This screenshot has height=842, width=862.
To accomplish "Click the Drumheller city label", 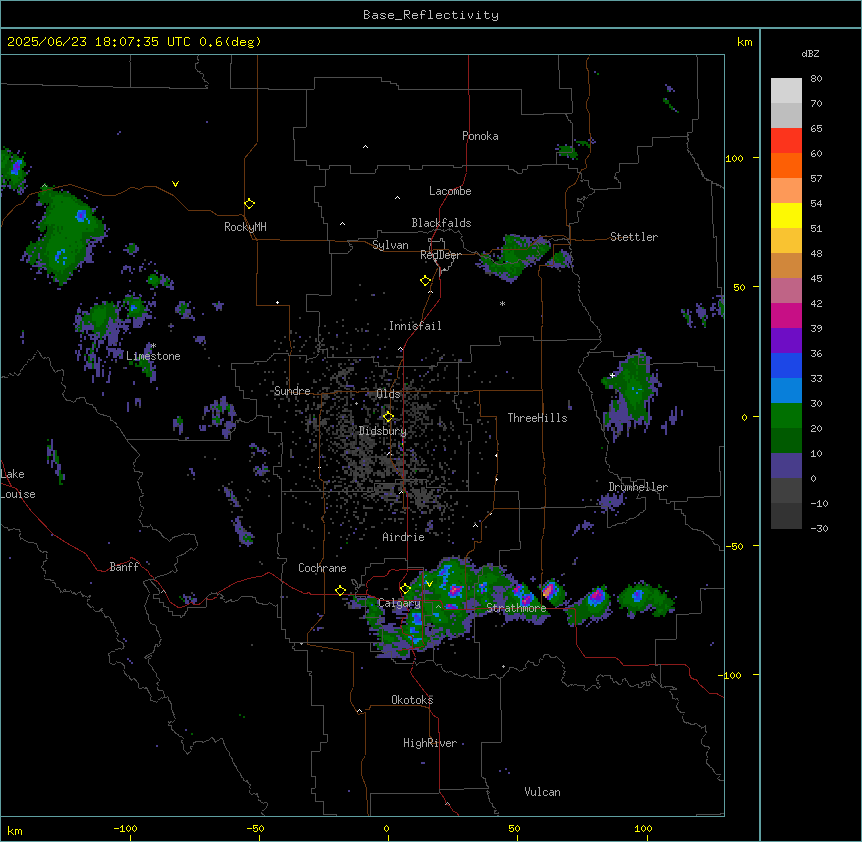I will (638, 487).
